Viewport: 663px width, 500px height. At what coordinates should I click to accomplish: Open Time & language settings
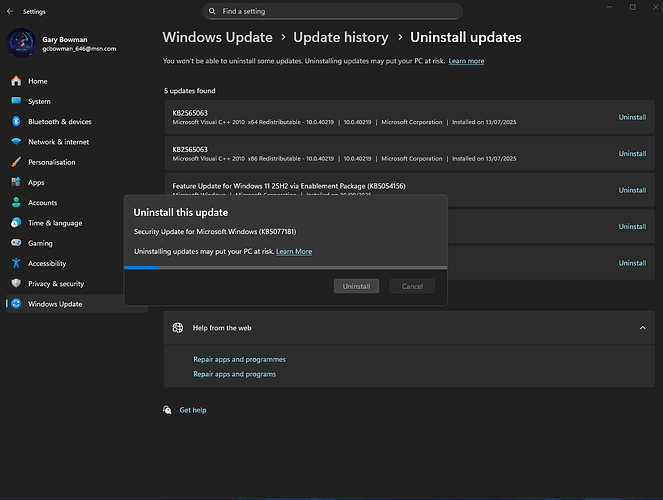(55, 223)
